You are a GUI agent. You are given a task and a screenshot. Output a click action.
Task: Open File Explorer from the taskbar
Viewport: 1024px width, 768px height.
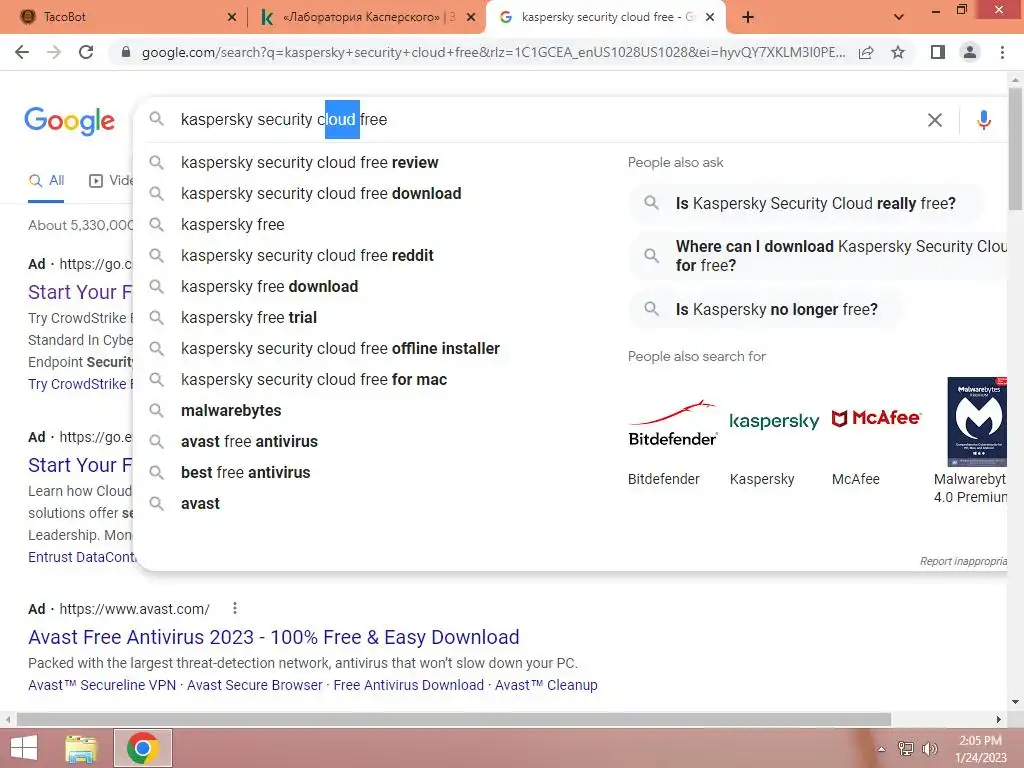[x=82, y=748]
